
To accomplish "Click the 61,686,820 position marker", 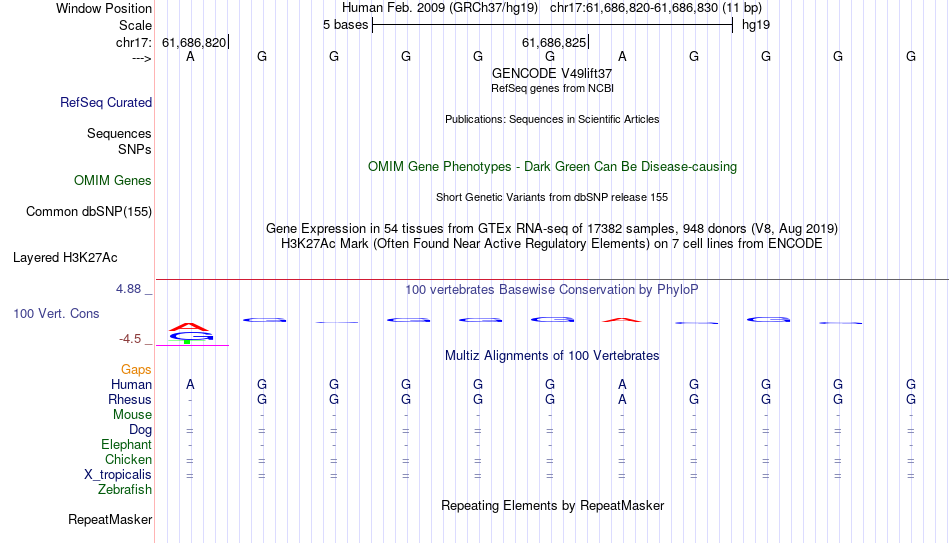I will [194, 42].
